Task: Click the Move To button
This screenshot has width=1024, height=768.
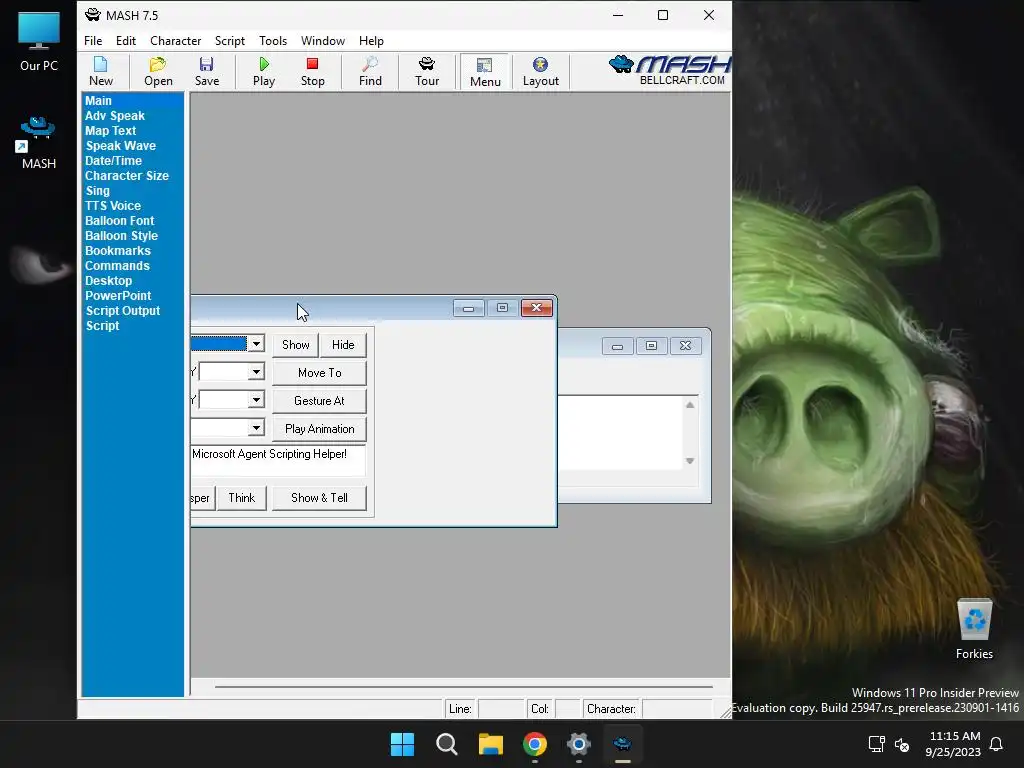Action: coord(319,373)
